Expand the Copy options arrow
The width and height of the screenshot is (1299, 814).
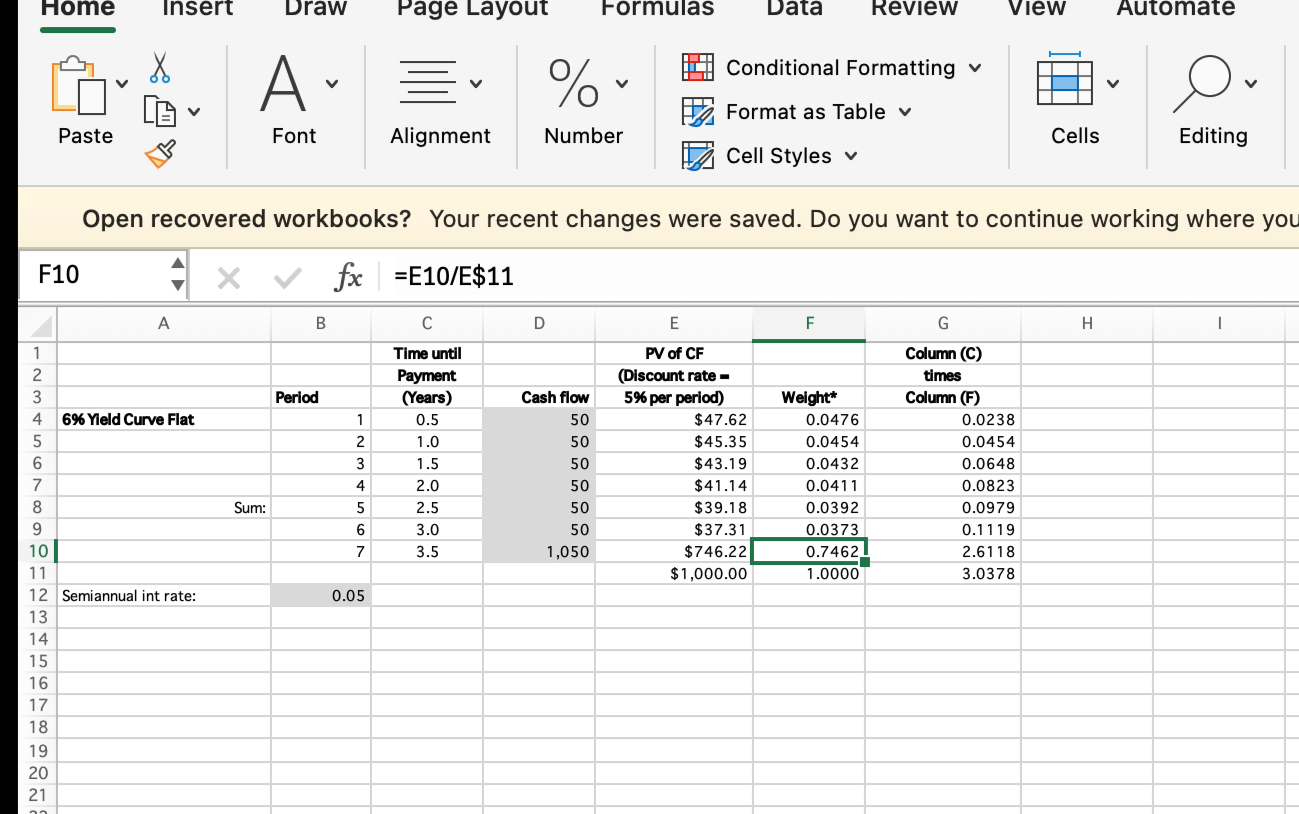[194, 111]
